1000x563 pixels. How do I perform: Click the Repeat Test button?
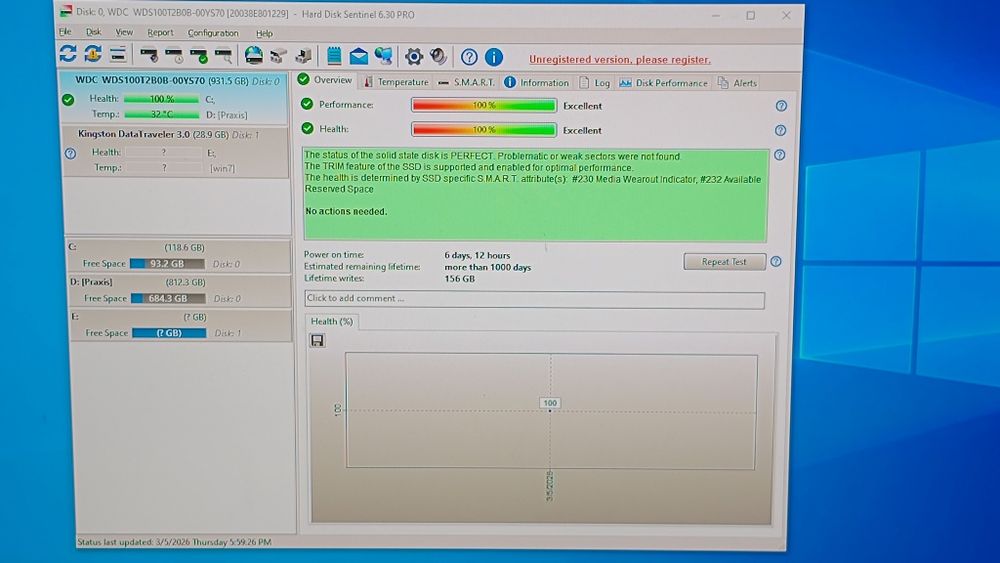tap(724, 261)
